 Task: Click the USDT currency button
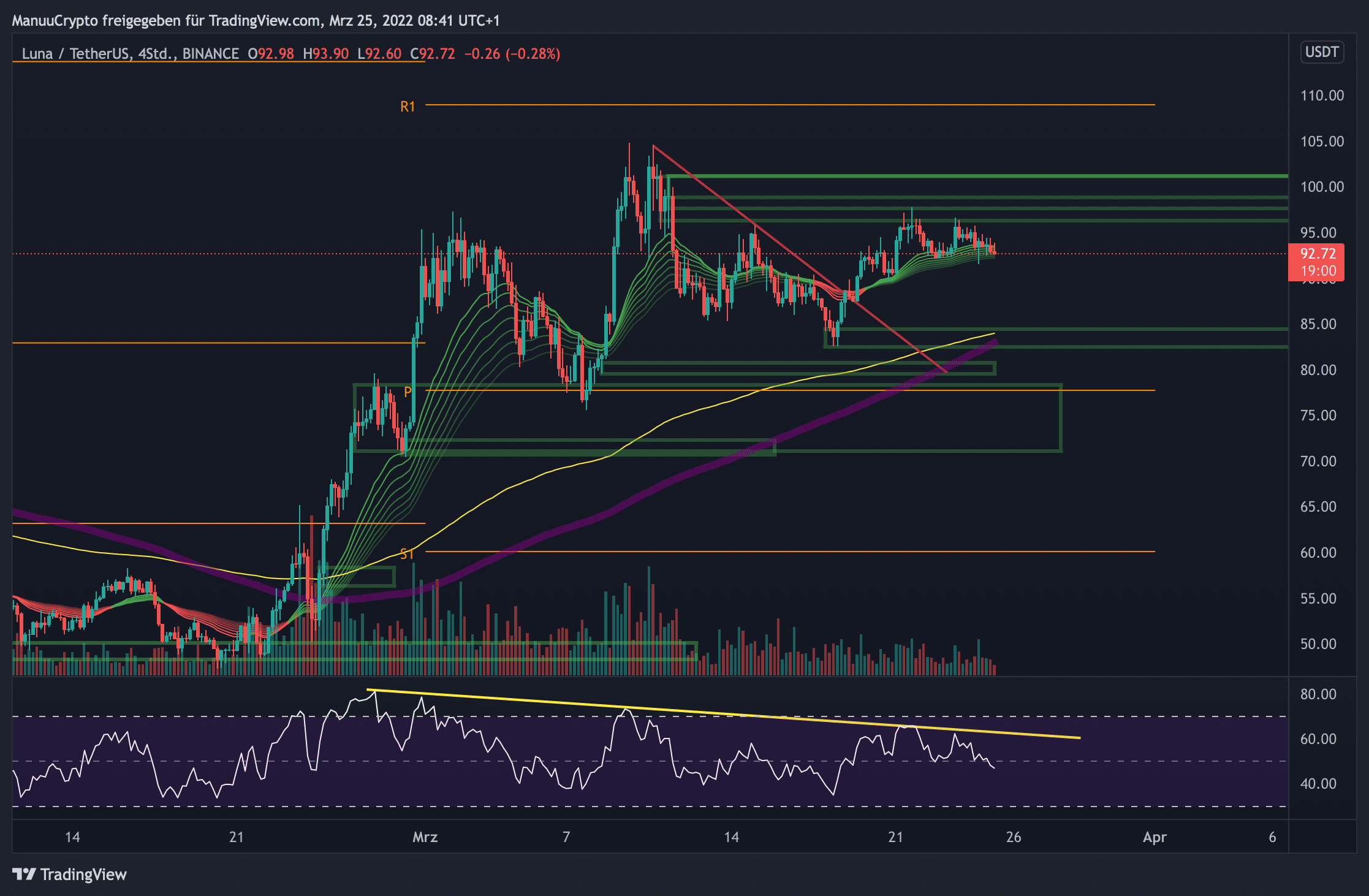(1322, 52)
